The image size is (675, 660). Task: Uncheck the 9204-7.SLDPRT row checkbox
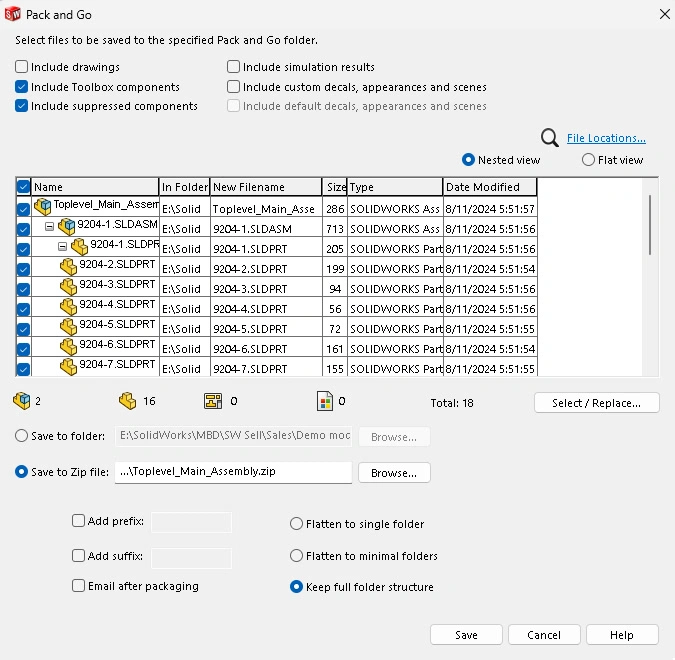tap(23, 369)
